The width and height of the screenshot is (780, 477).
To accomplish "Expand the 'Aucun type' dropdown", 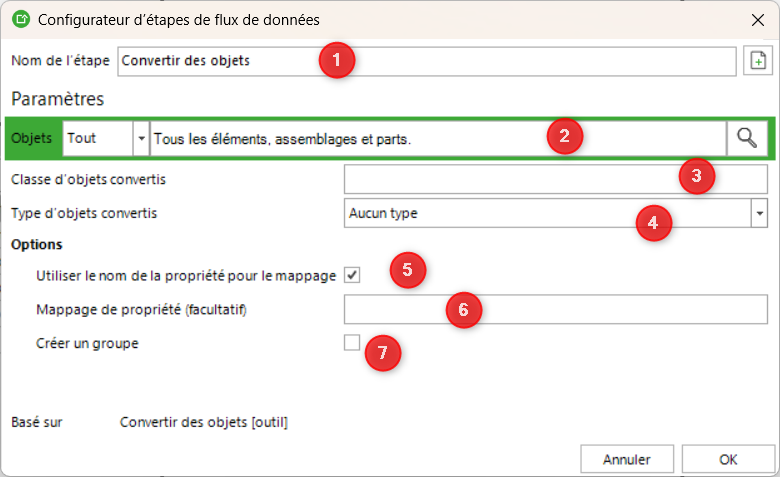I will click(x=759, y=214).
